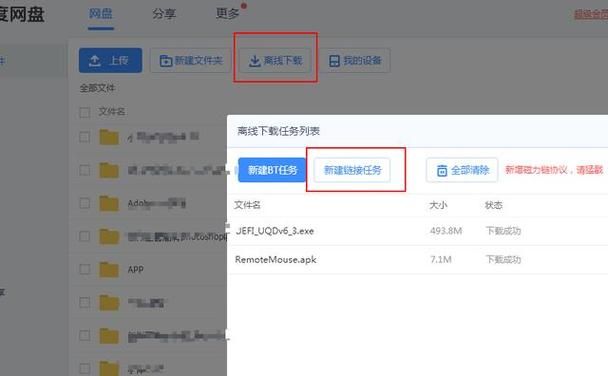The height and width of the screenshot is (376, 608).
Task: Check the box for the Adobe folder
Action: pyautogui.click(x=85, y=203)
